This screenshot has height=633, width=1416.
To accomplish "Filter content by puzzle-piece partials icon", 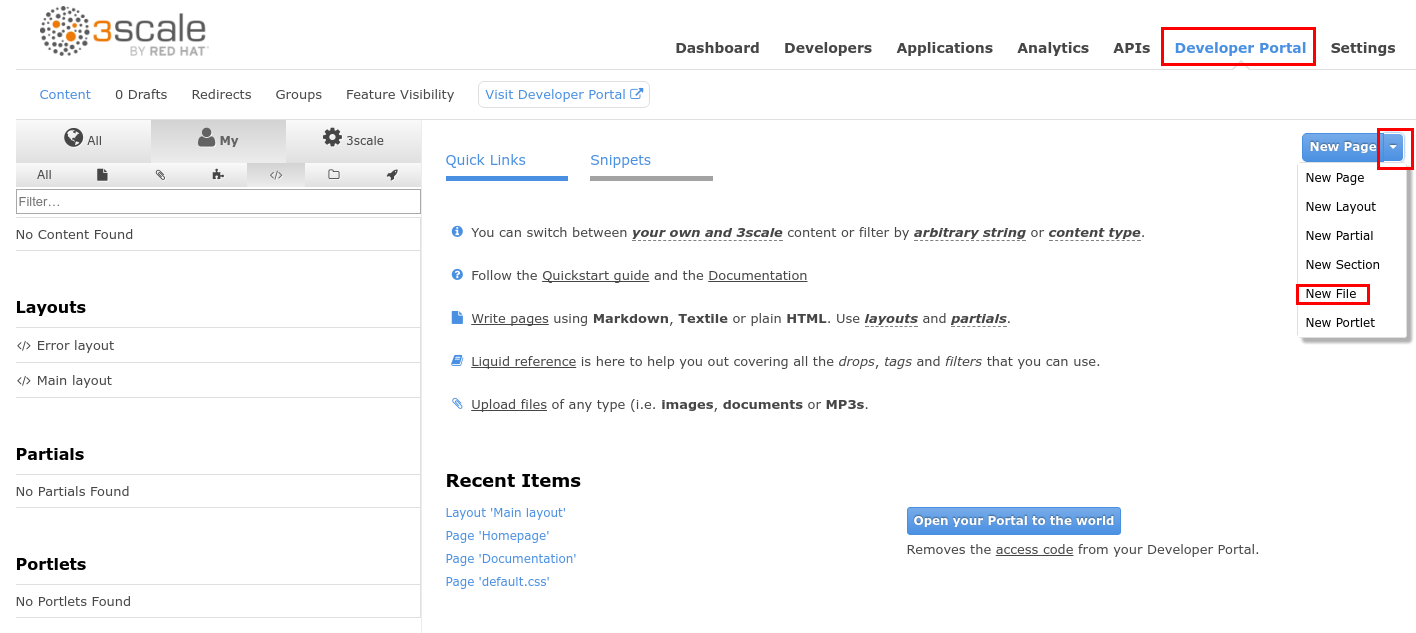I will coord(218,175).
